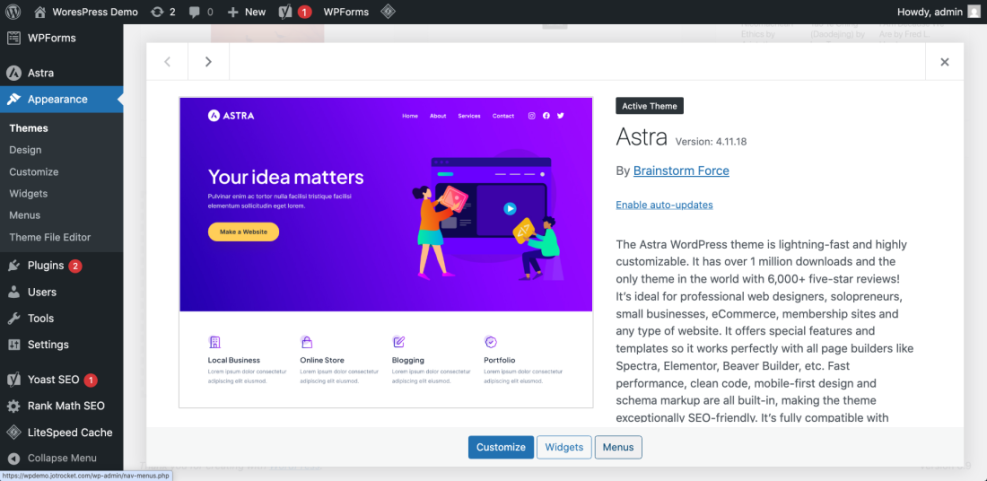Click the New plus icon in the admin bar
Image resolution: width=987 pixels, height=481 pixels.
pos(233,11)
